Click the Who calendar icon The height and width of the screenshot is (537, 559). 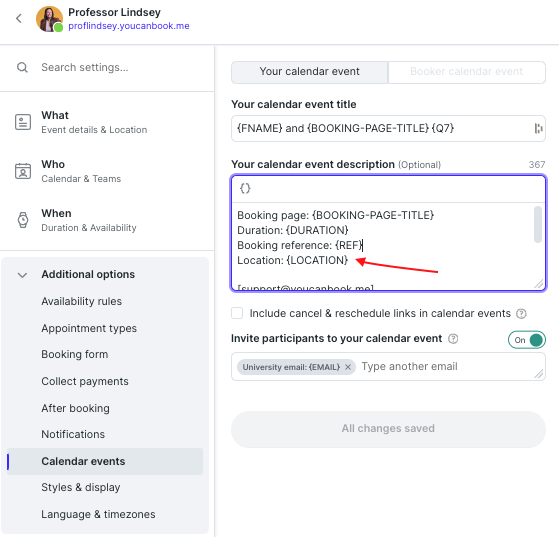click(23, 171)
